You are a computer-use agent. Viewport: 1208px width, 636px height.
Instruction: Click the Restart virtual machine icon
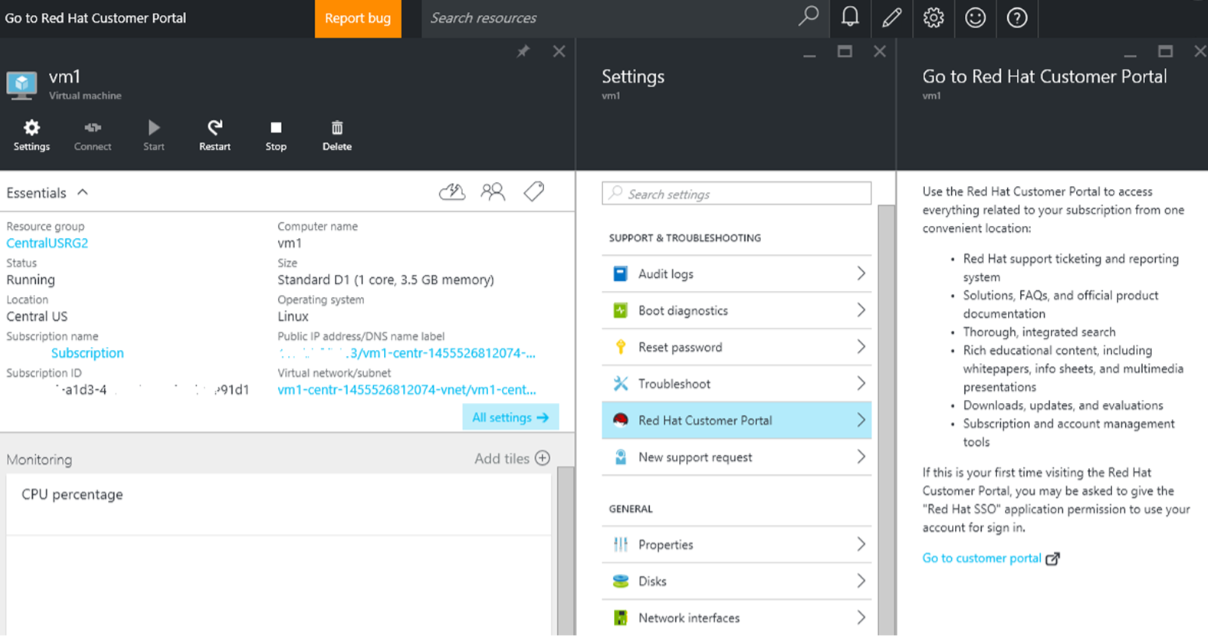(214, 128)
